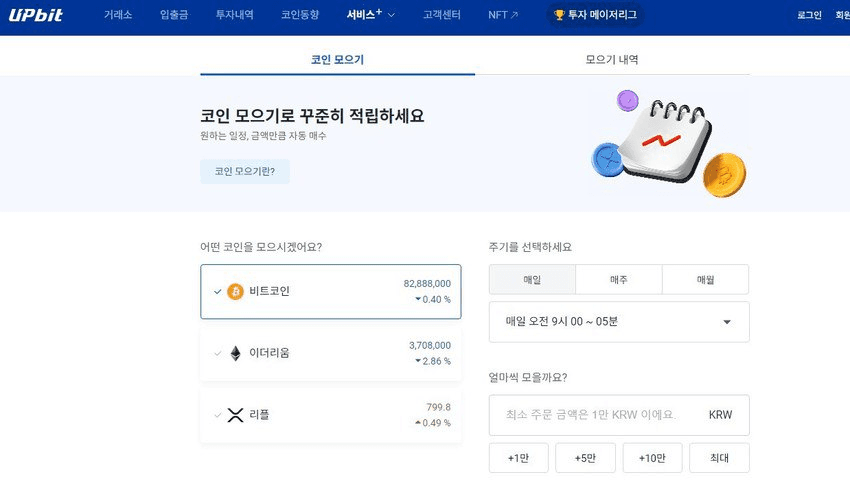Image resolution: width=850 pixels, height=499 pixels.
Task: Open the 매일 오전 9시 time dropdown
Action: tap(619, 322)
